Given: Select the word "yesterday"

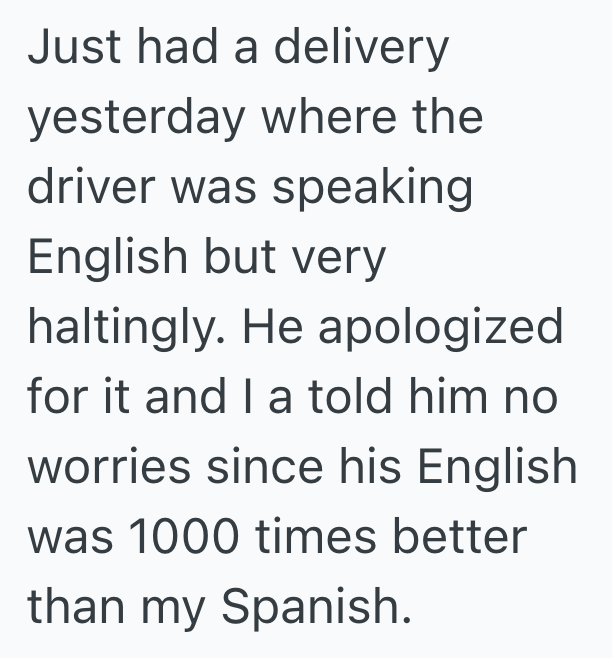Looking at the screenshot, I should tap(136, 120).
